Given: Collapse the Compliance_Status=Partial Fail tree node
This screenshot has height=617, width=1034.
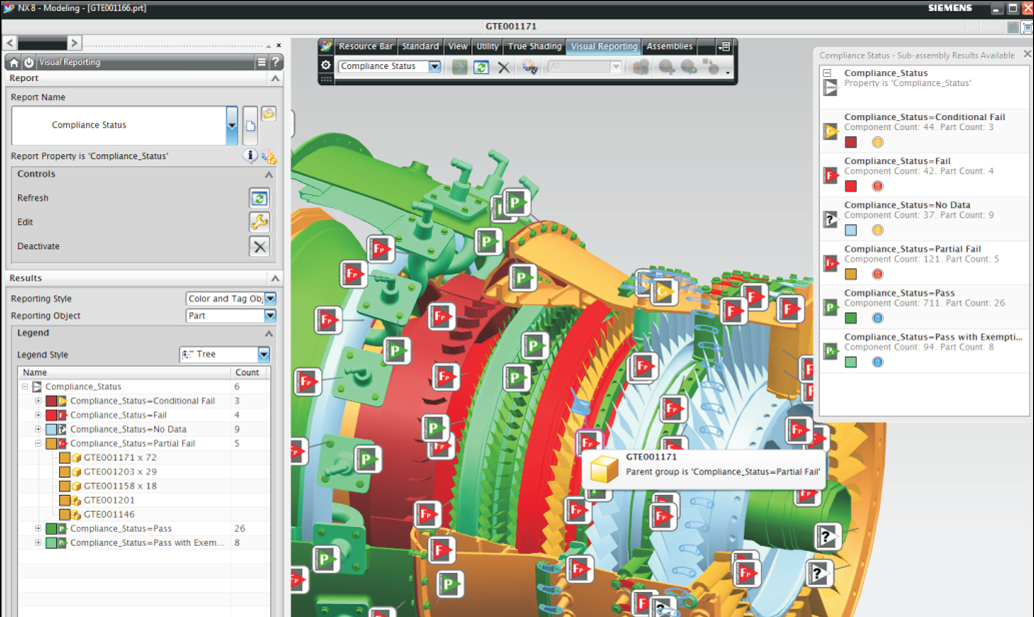Looking at the screenshot, I should 39,443.
